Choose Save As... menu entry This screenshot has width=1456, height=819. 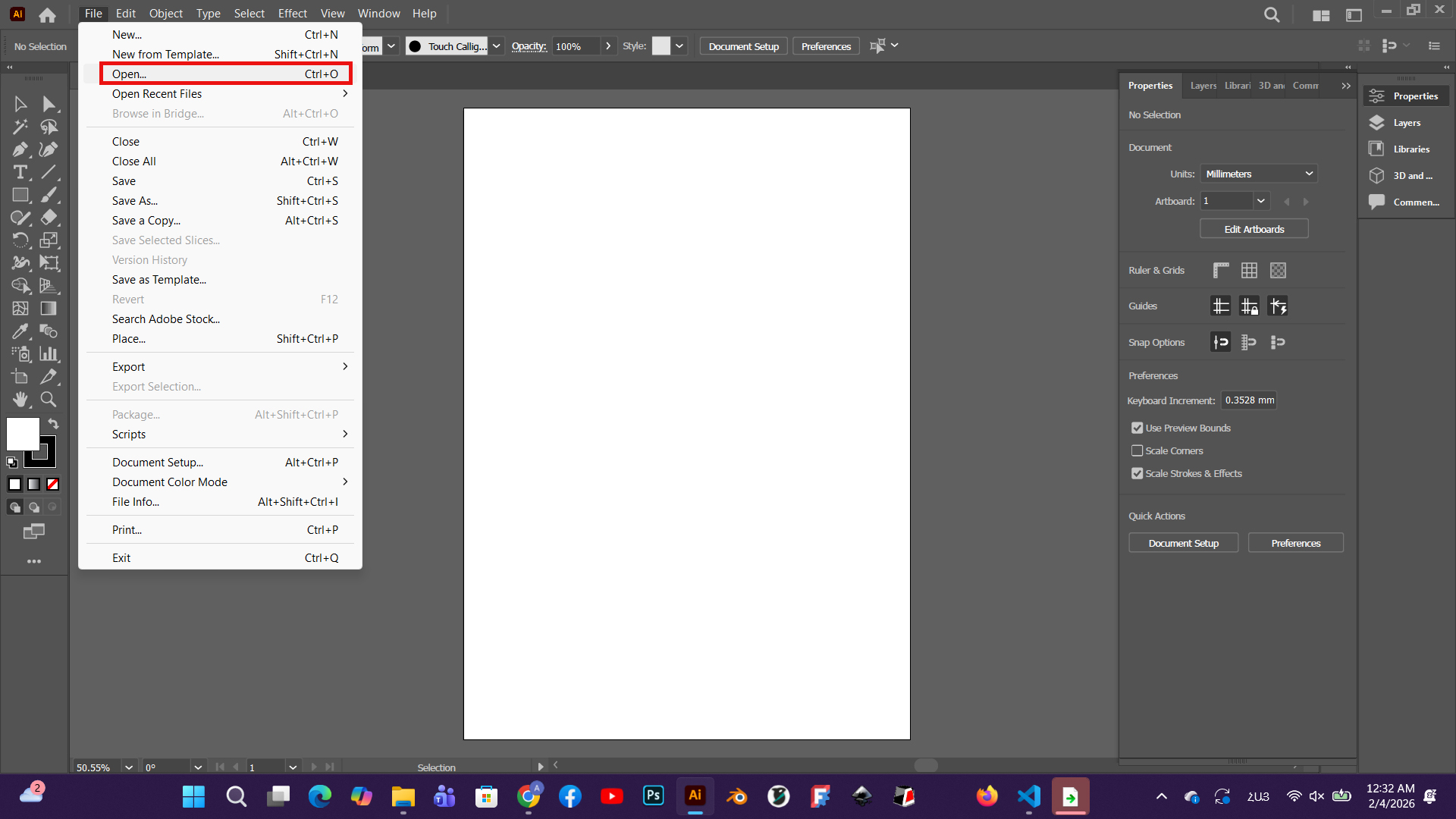click(135, 201)
